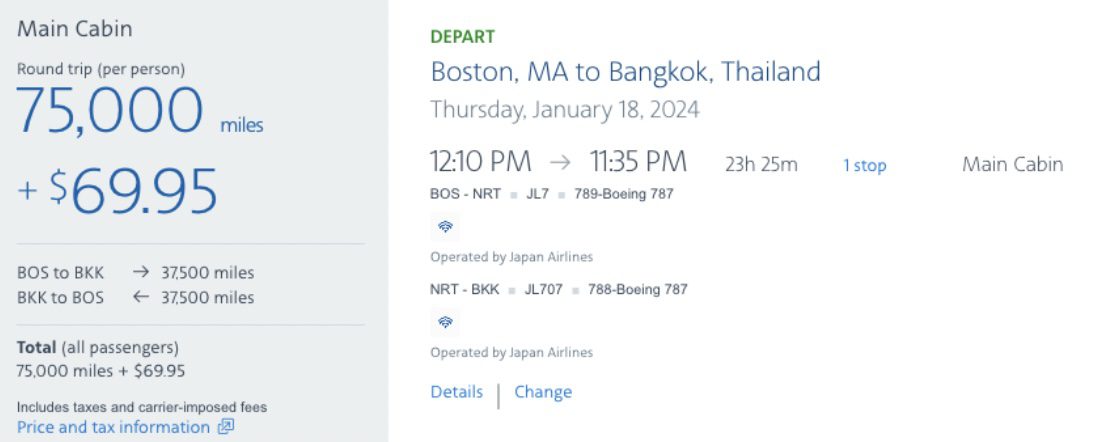The image size is (1104, 442).
Task: Select the Change flight link
Action: (x=543, y=392)
